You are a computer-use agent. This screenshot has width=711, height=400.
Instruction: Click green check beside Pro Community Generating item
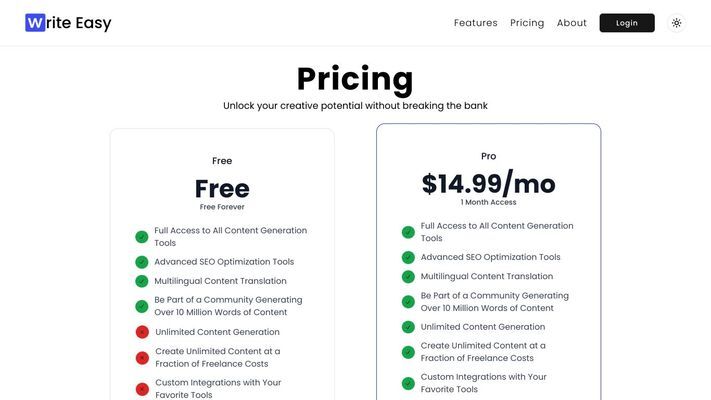pyautogui.click(x=408, y=302)
